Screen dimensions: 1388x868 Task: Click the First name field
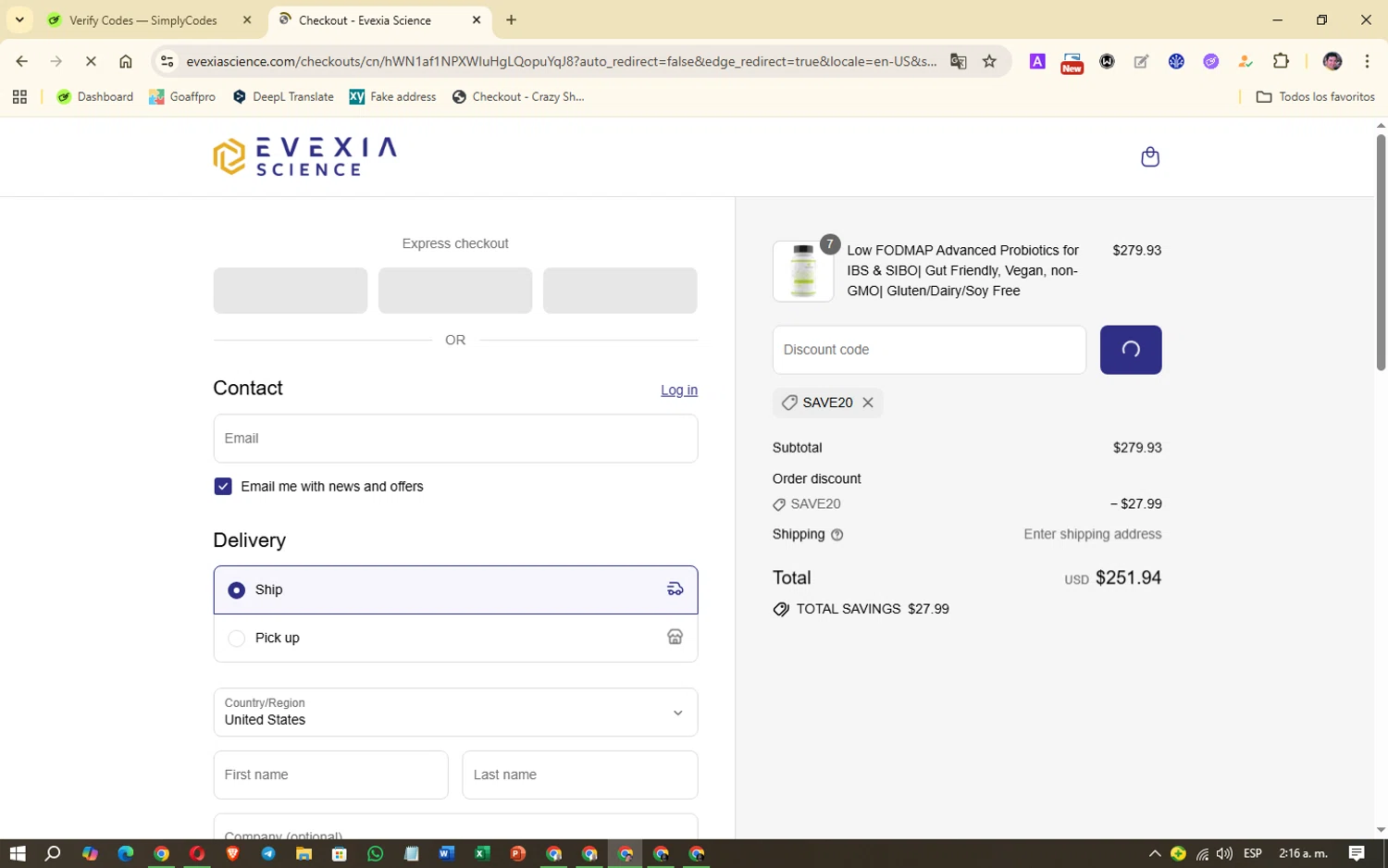coord(330,775)
